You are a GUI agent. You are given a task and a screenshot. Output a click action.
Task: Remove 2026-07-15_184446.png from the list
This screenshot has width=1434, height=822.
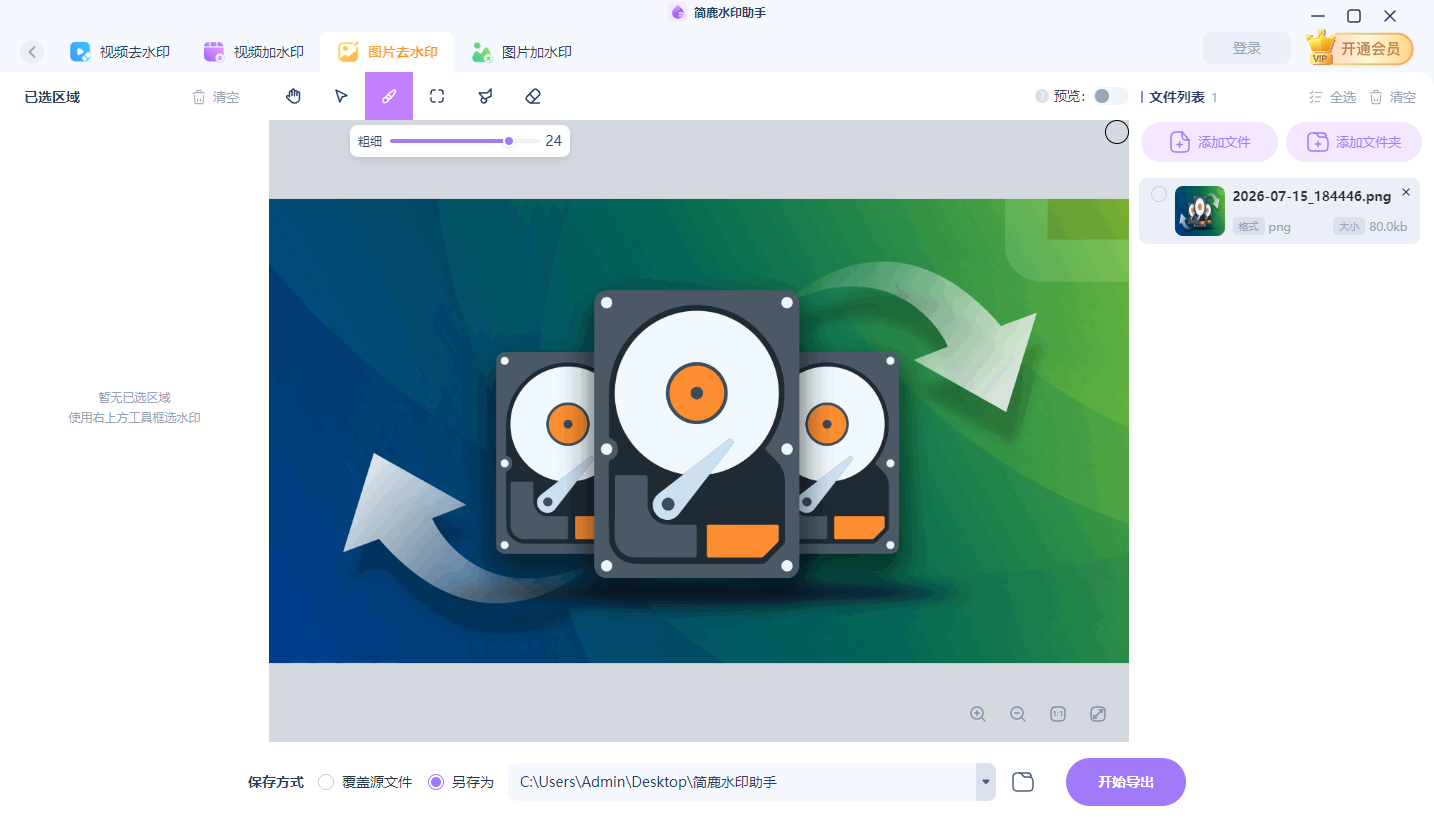point(1406,192)
